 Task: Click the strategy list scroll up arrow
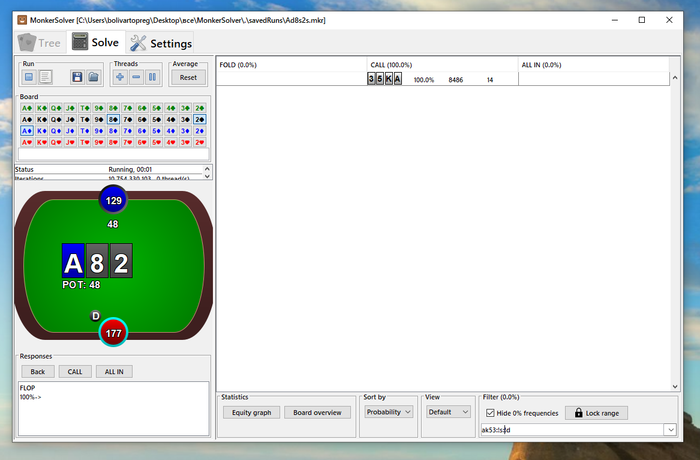(675, 78)
